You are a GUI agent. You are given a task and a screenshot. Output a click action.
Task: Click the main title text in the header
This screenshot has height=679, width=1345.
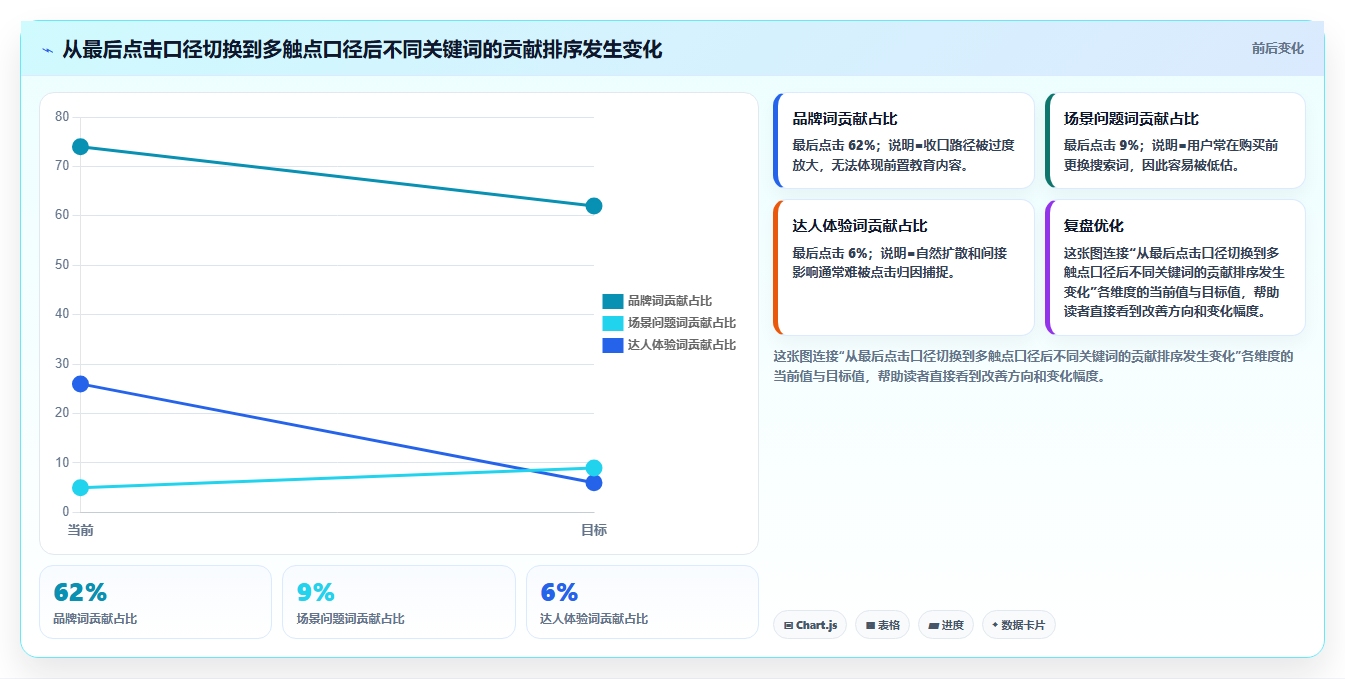[x=362, y=50]
